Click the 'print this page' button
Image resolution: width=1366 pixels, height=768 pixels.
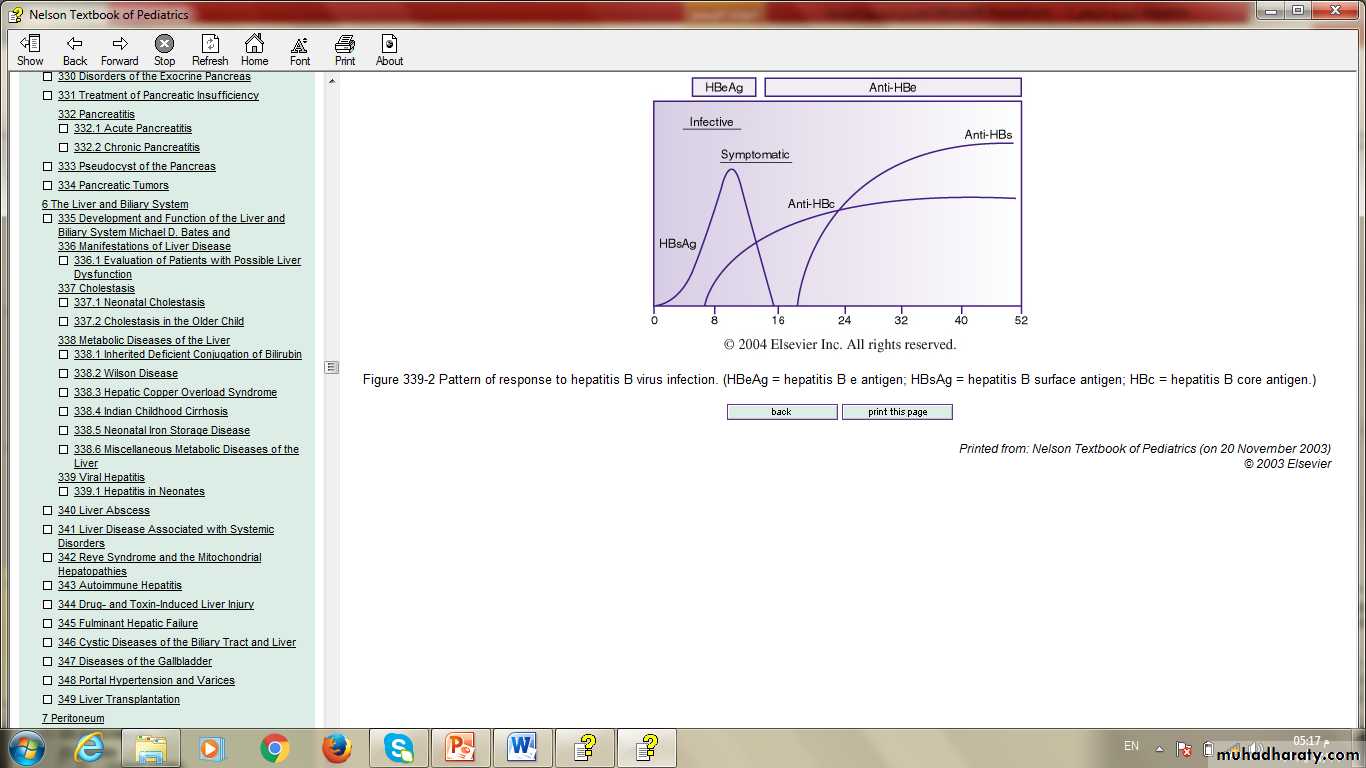coord(897,412)
